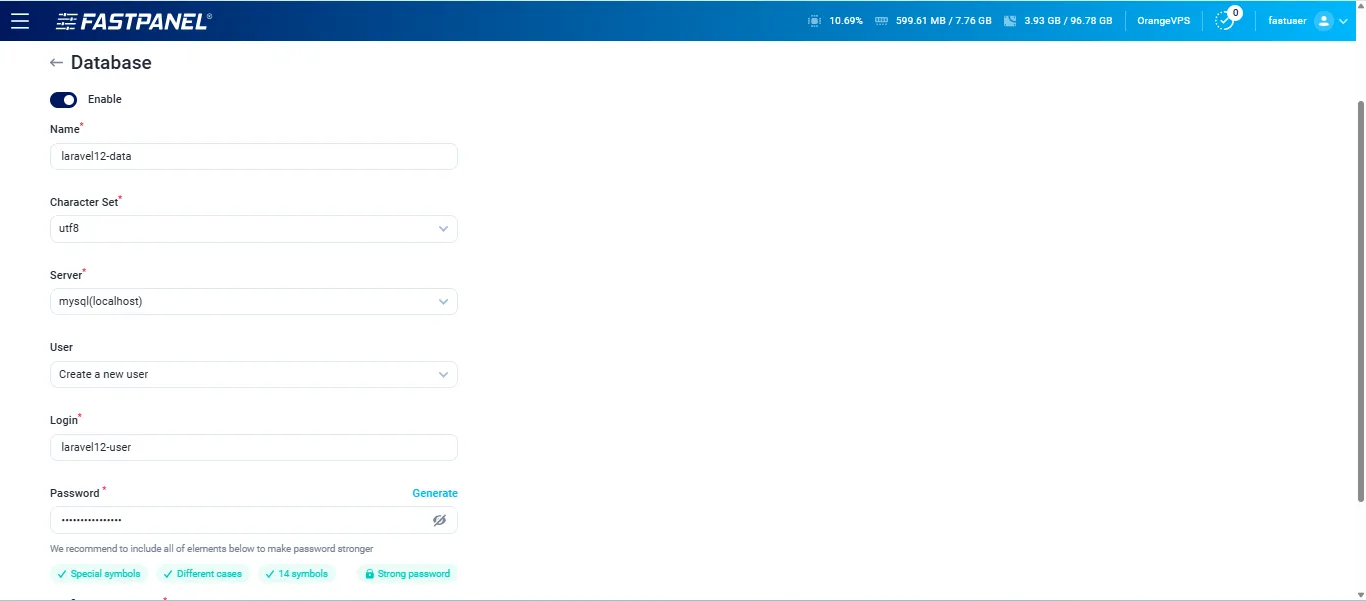This screenshot has height=601, width=1366.
Task: Expand the Character Set dropdown
Action: (443, 229)
